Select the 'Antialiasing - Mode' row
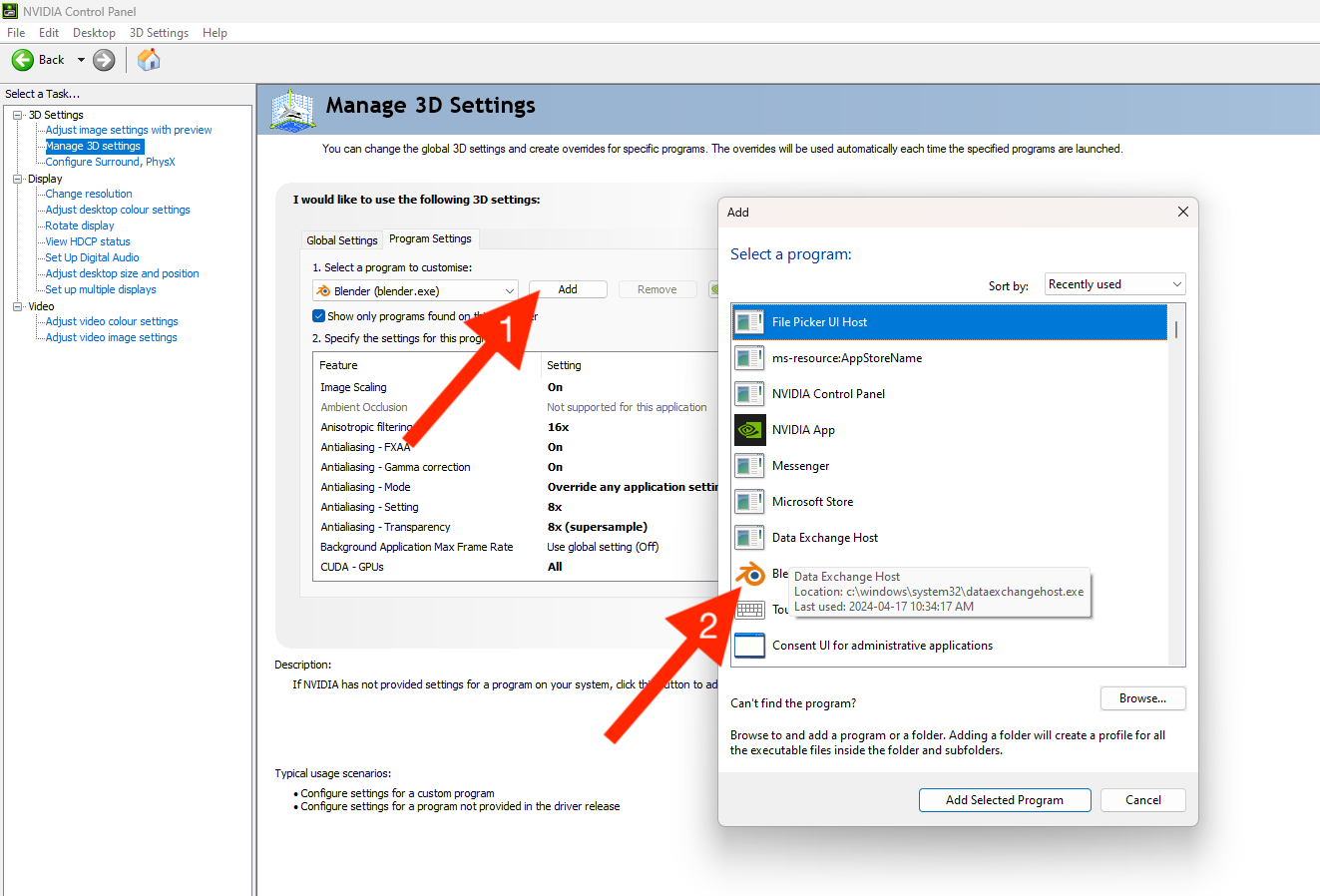Viewport: 1320px width, 896px height. point(516,487)
